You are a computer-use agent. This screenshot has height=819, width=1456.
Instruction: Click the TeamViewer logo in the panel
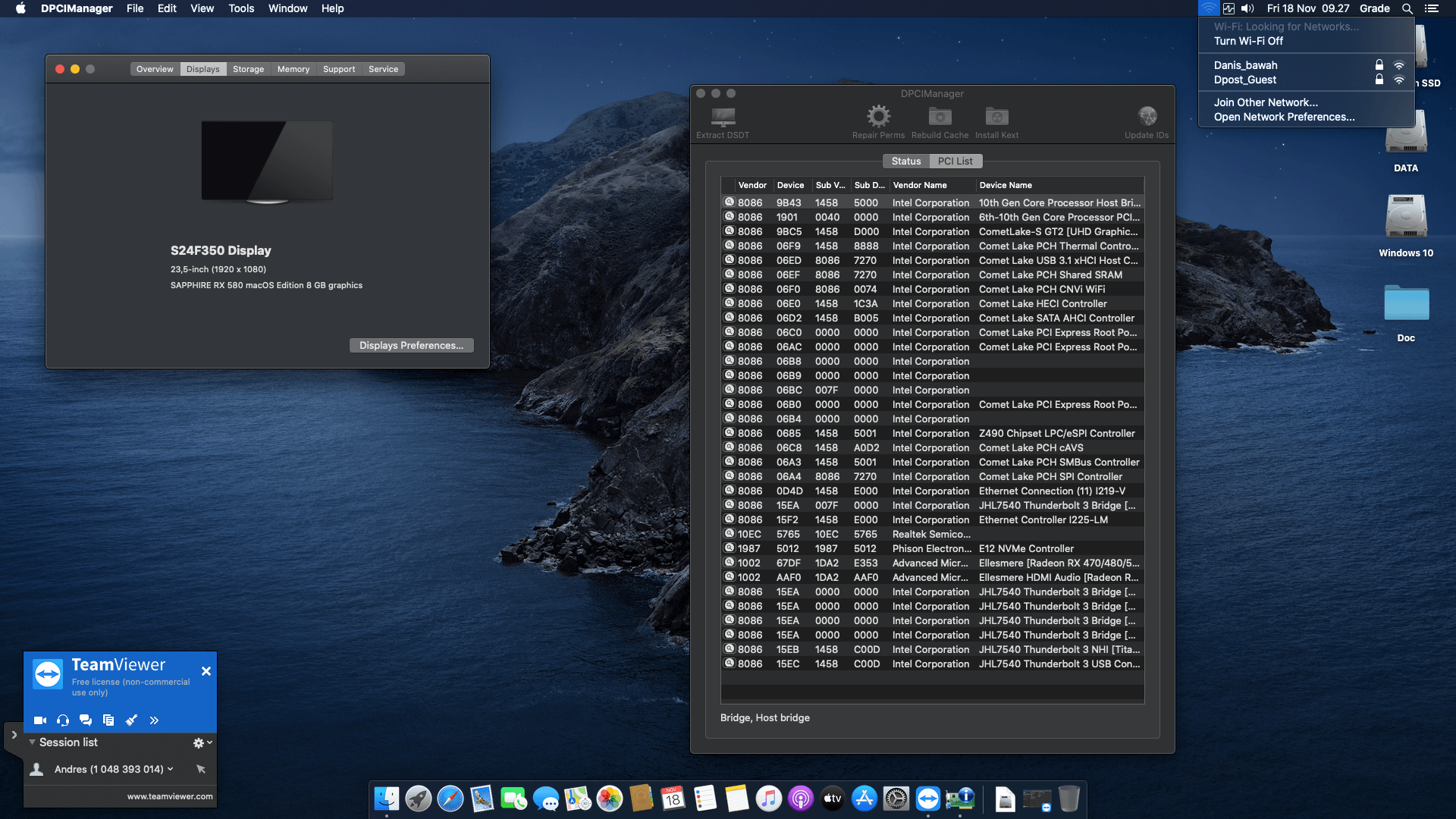pyautogui.click(x=48, y=674)
